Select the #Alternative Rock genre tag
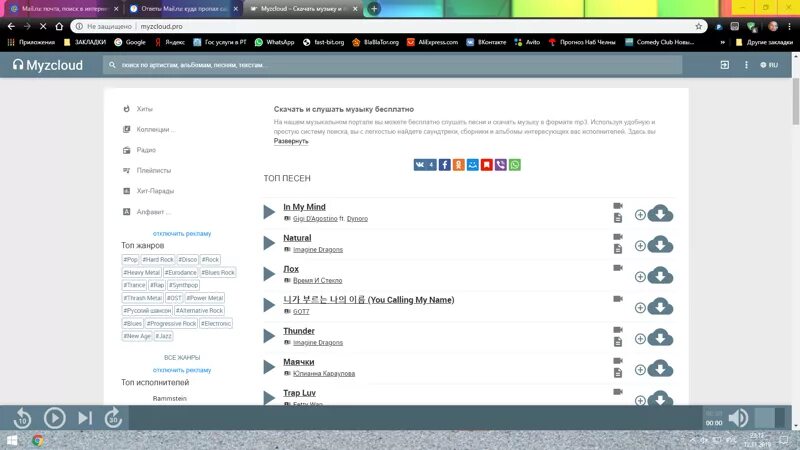 tap(199, 310)
